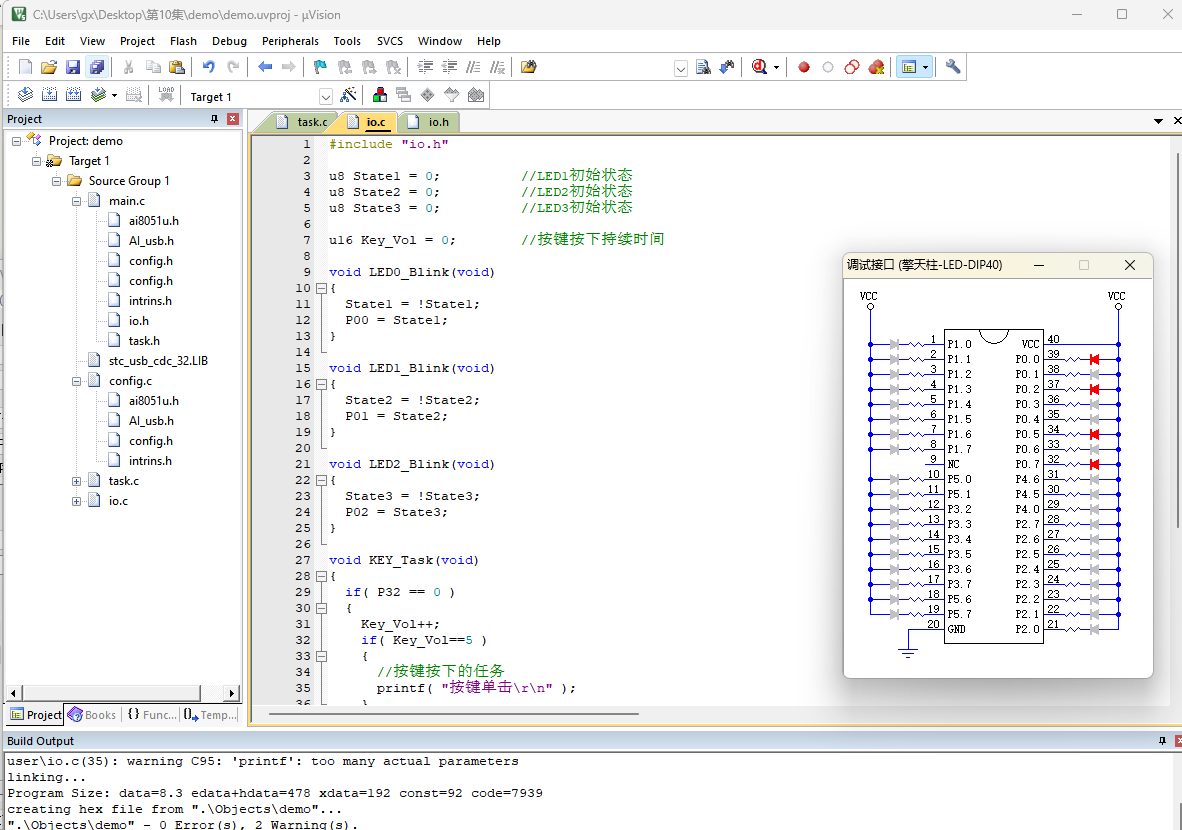The height and width of the screenshot is (830, 1182).
Task: Open the Peripherals menu
Action: click(290, 41)
